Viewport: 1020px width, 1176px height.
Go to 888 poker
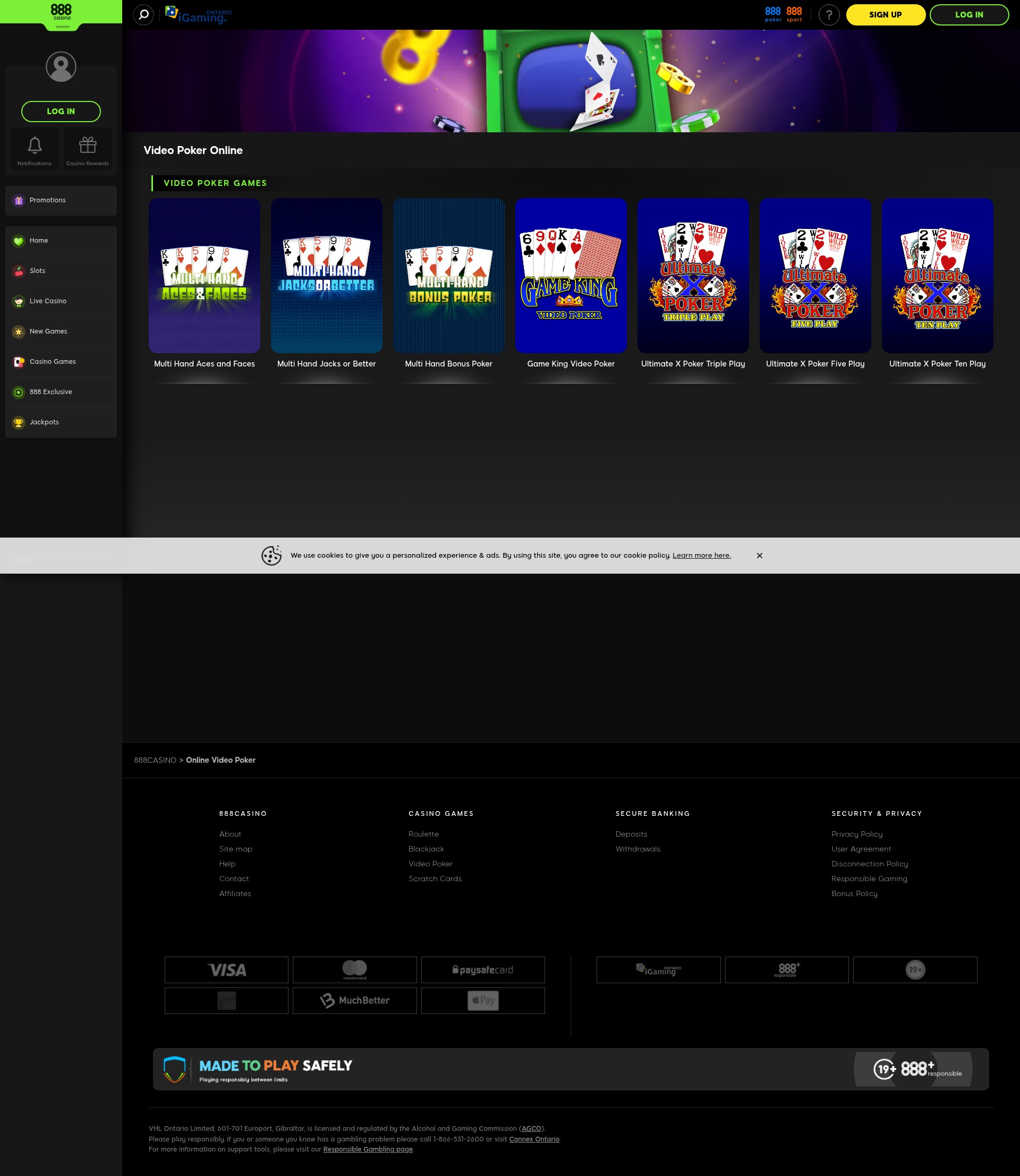(773, 14)
